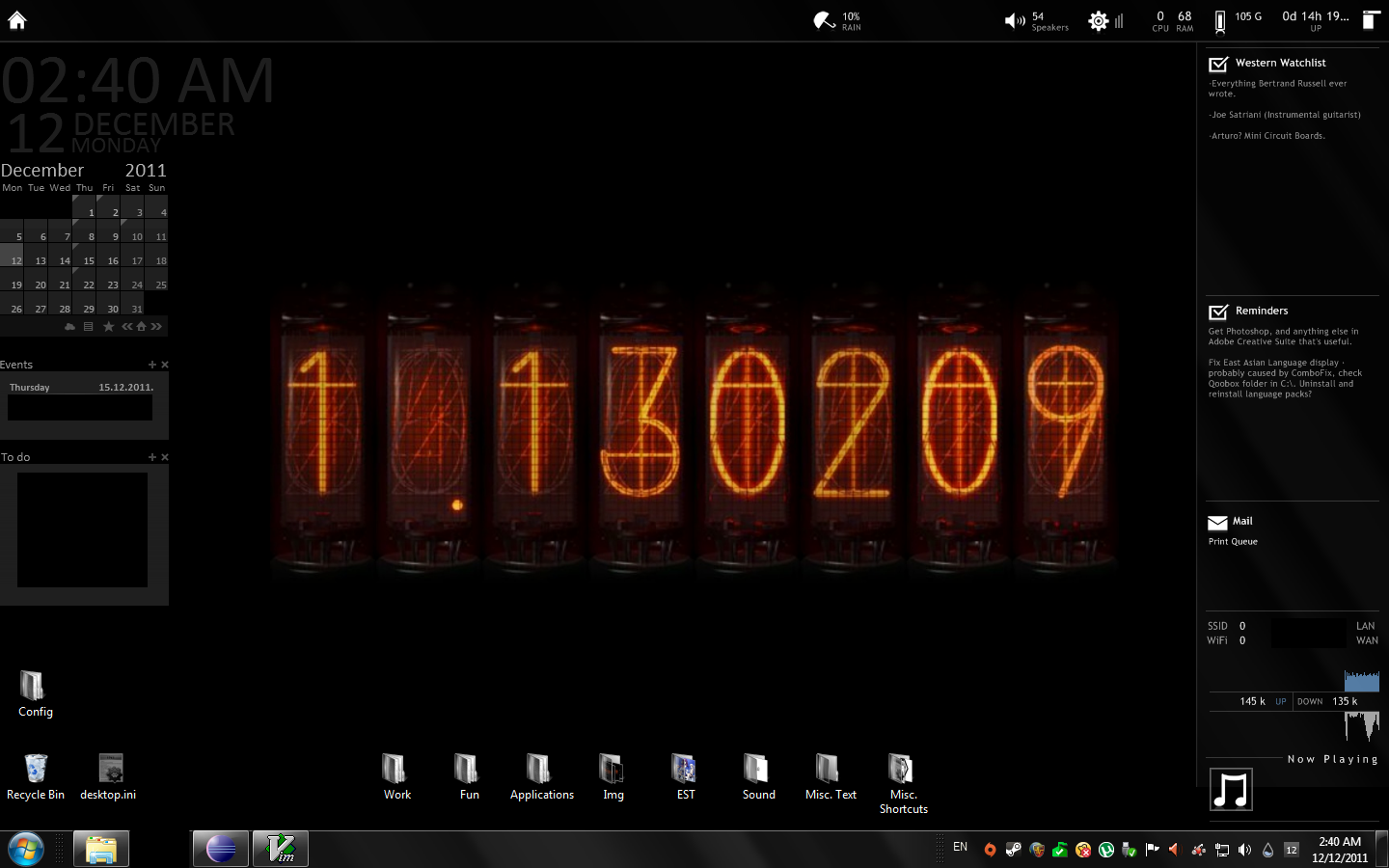
Task: Open Vim from the taskbar
Action: pos(281,850)
